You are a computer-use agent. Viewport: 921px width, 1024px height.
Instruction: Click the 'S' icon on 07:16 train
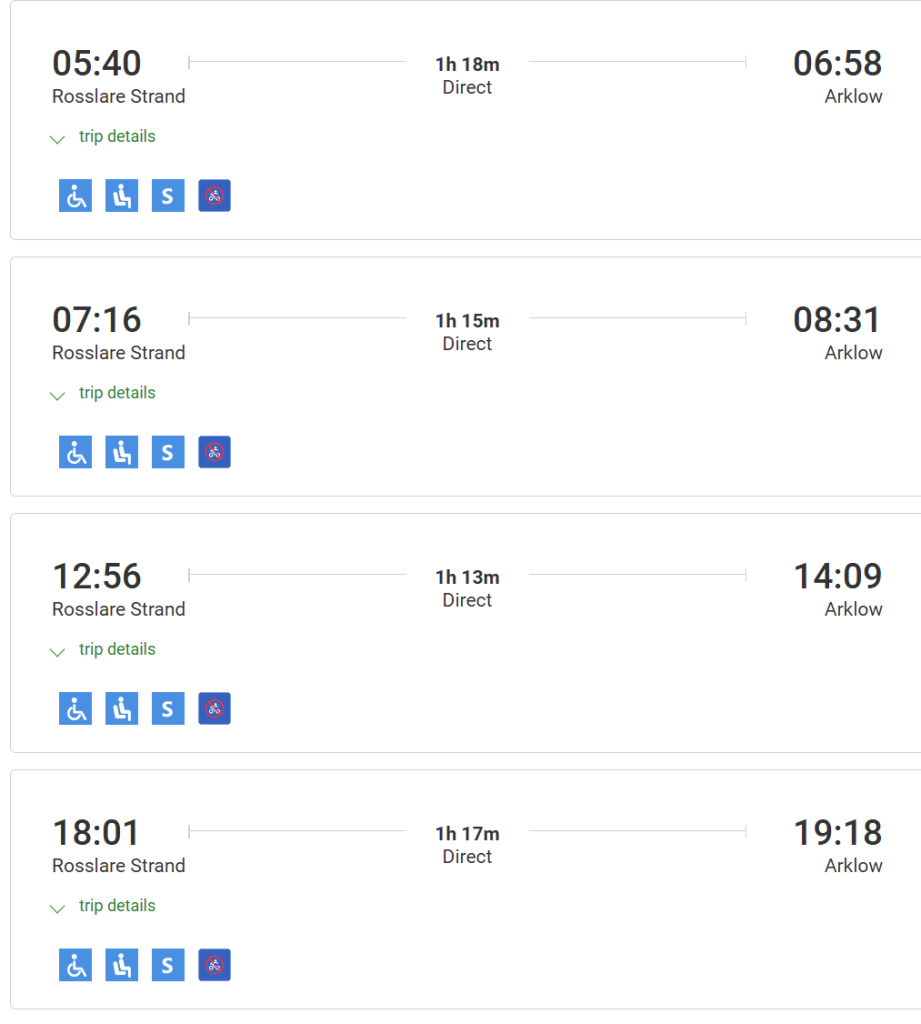pos(167,452)
